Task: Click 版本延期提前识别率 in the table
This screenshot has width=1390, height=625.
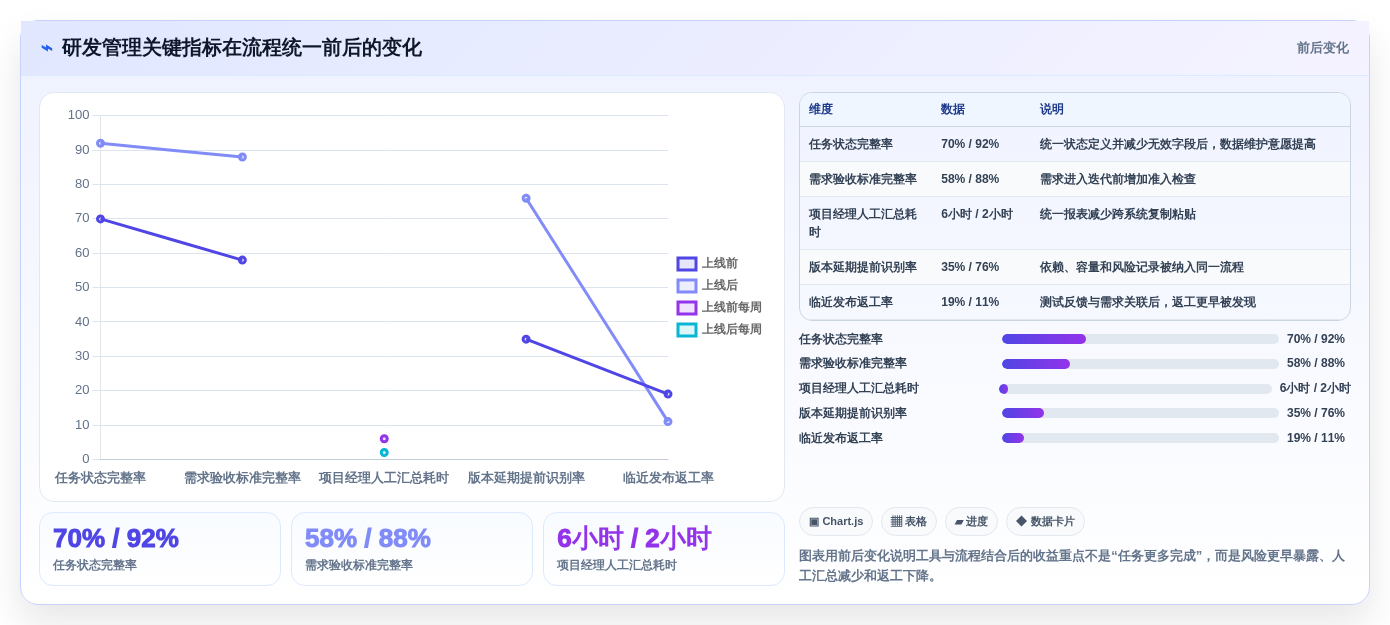Action: pyautogui.click(x=863, y=267)
